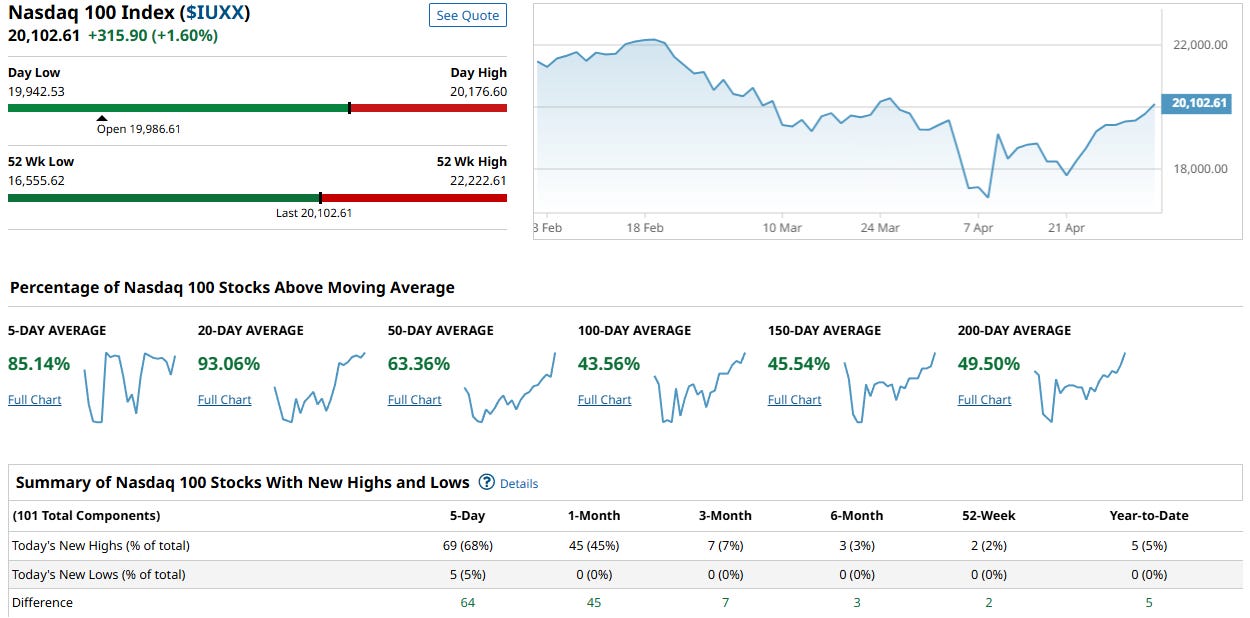Click the help question mark icon beside Details
The height and width of the screenshot is (618, 1250).
click(487, 482)
